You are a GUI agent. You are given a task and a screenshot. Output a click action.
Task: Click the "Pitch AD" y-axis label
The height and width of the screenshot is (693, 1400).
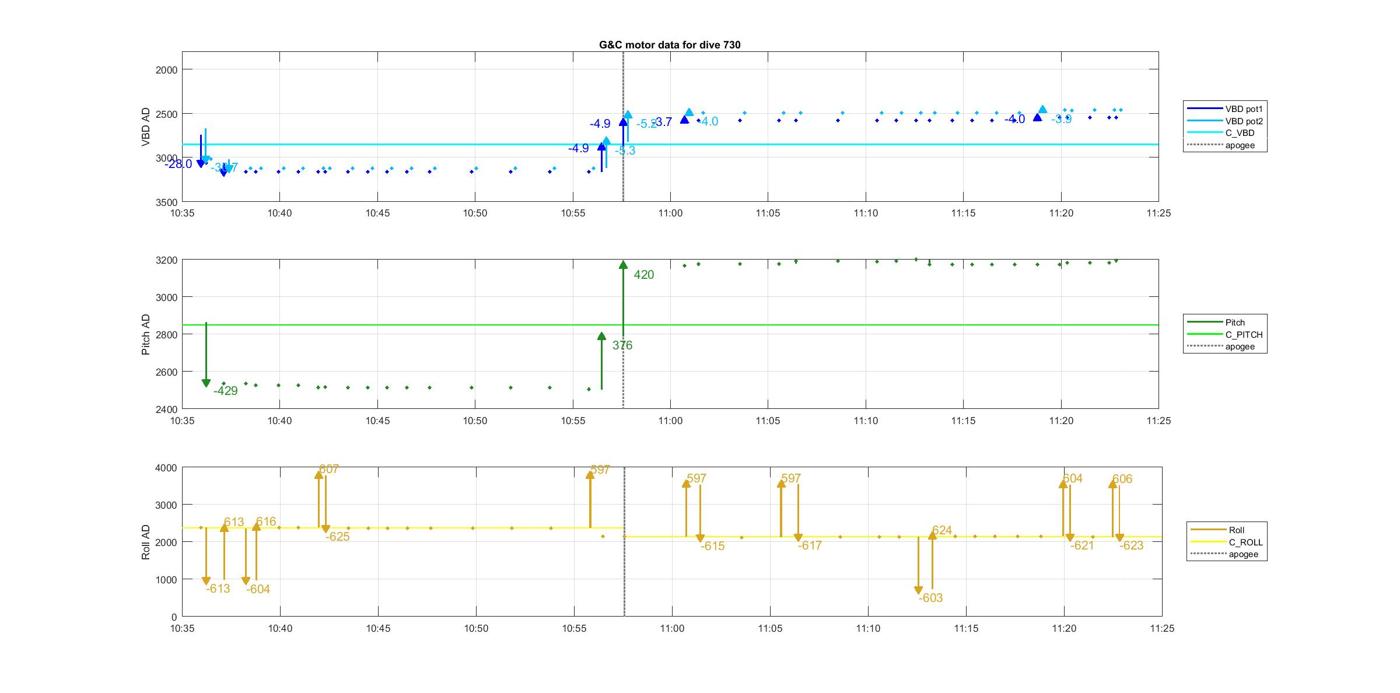146,334
